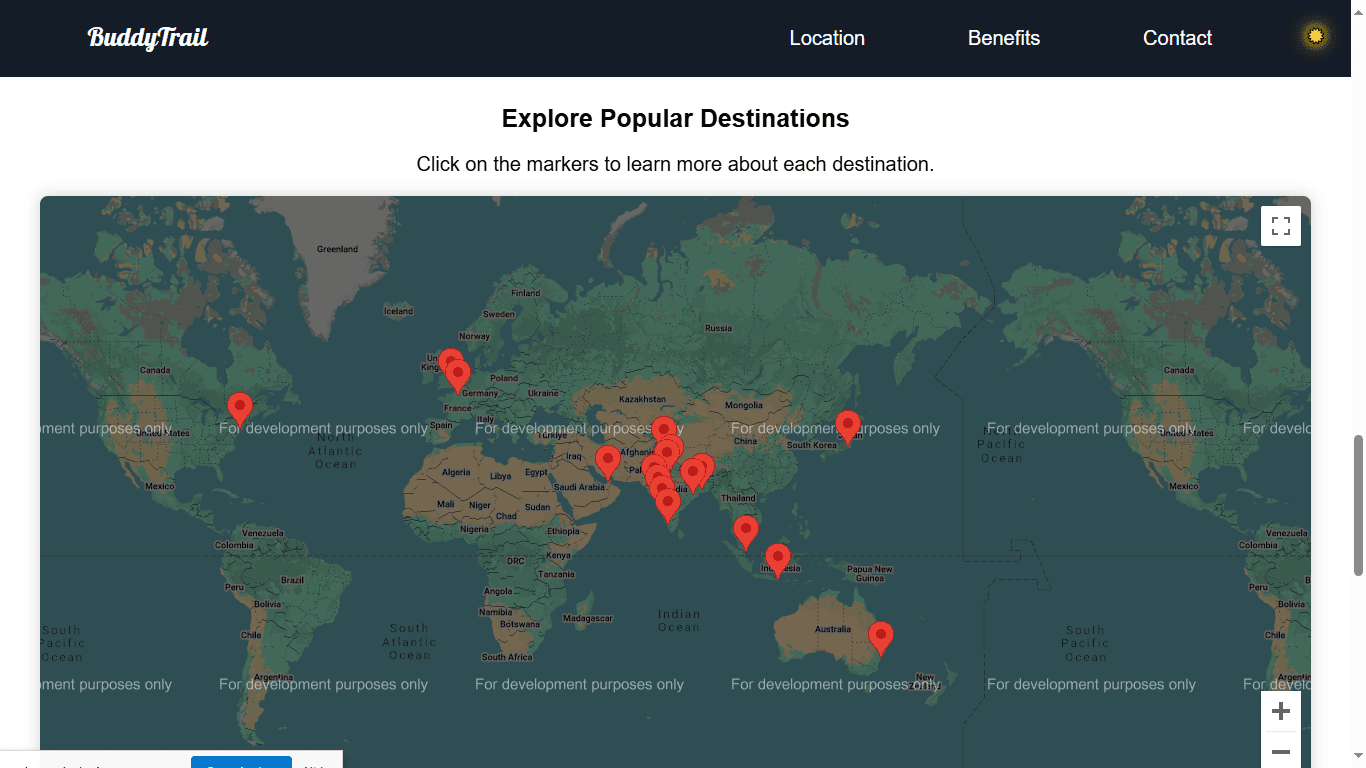
Task: Open the Benefits nav link
Action: (1004, 38)
